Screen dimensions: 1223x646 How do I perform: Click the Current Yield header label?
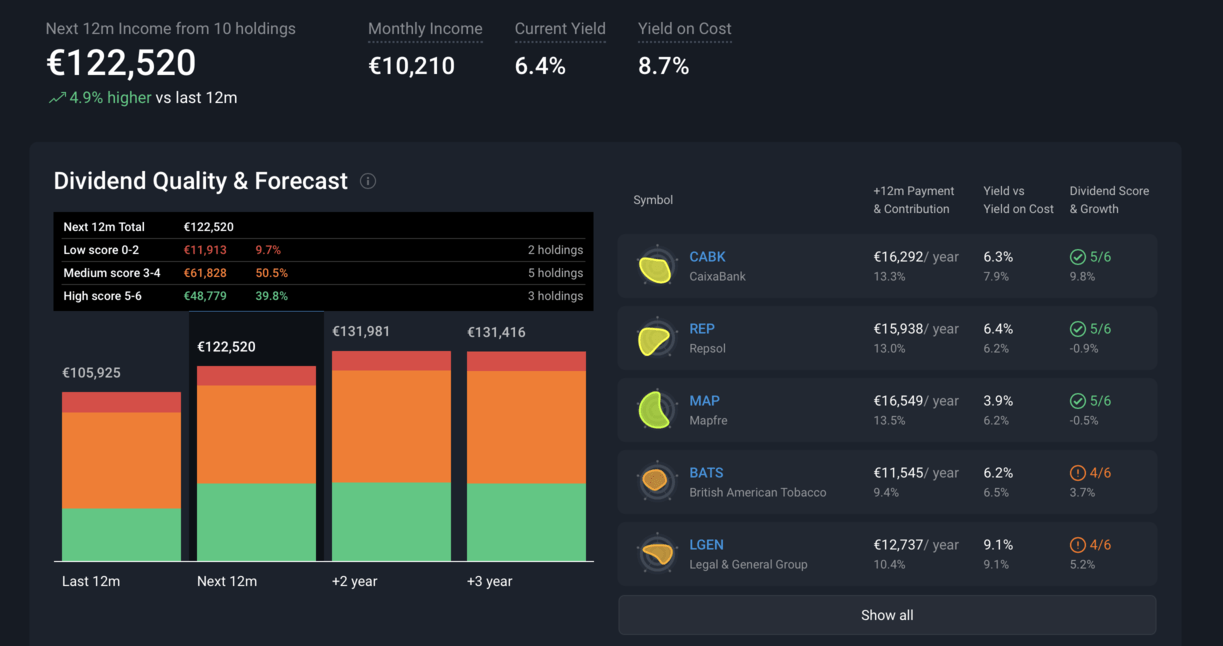(x=560, y=29)
